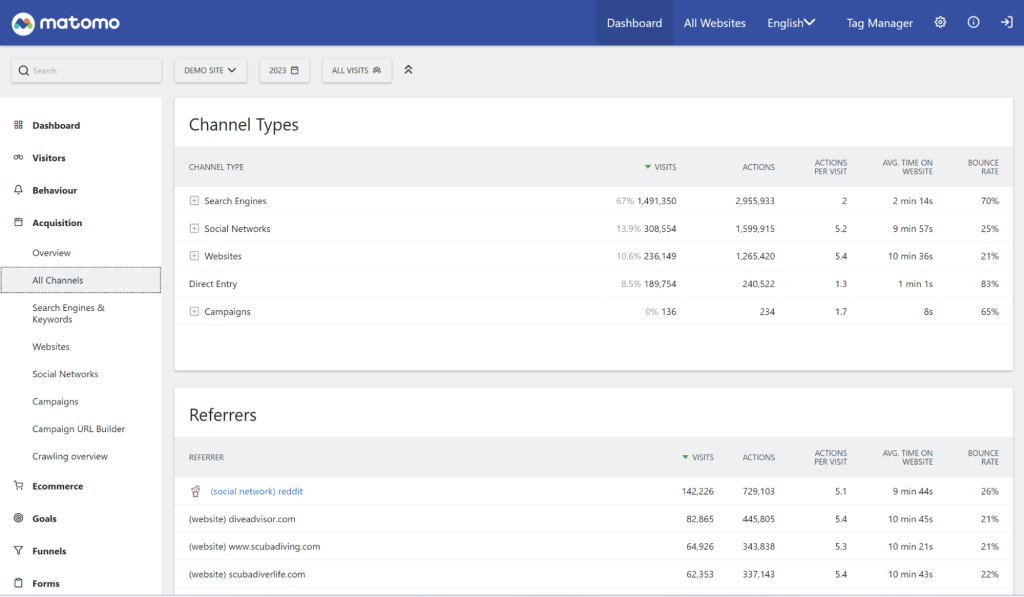Open the Matomo settings gear icon
The image size is (1024, 597).
tap(940, 22)
